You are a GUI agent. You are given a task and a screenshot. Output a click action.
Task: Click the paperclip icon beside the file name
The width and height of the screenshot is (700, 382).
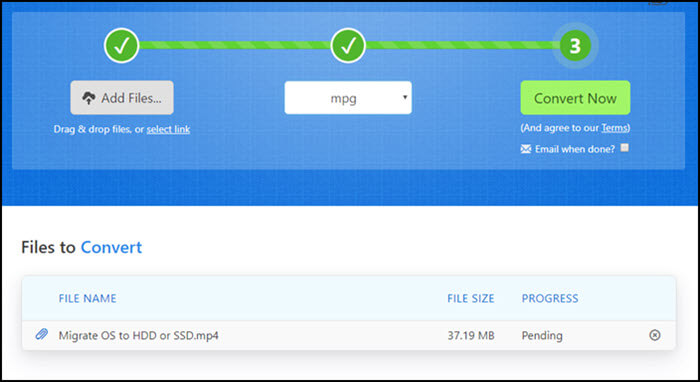pos(42,334)
